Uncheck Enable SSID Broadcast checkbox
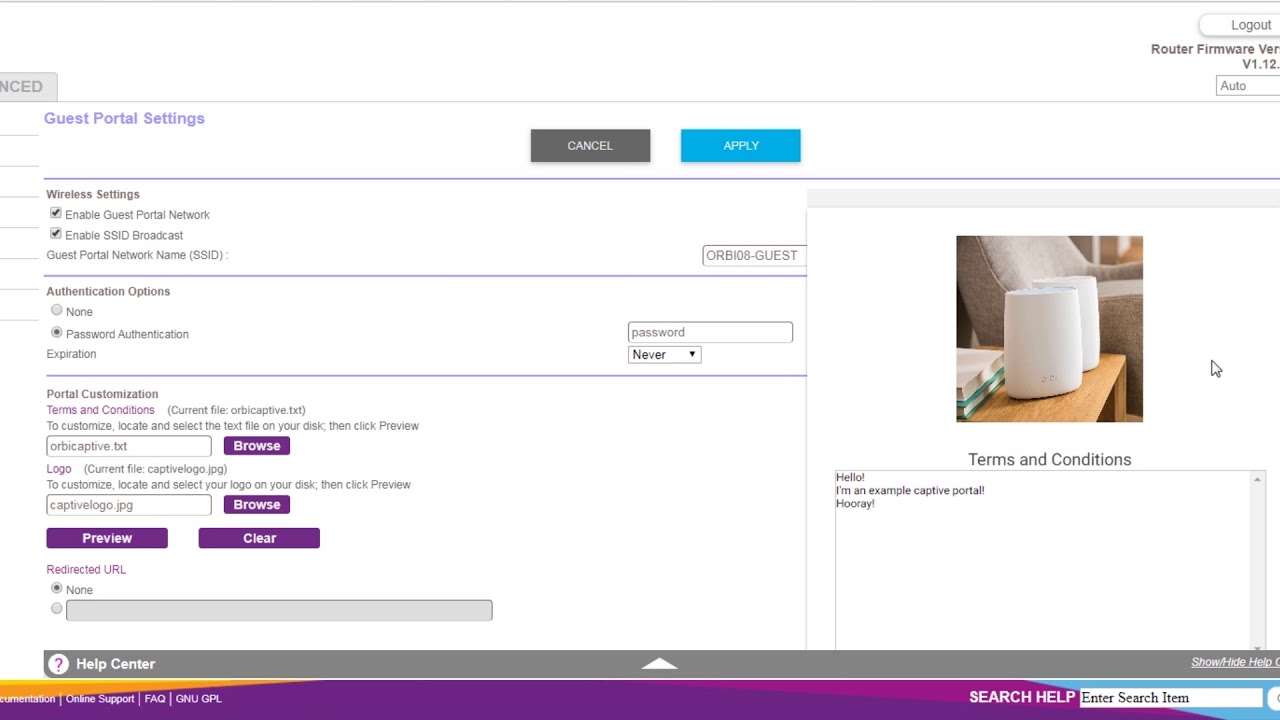Image resolution: width=1280 pixels, height=720 pixels. [x=56, y=234]
